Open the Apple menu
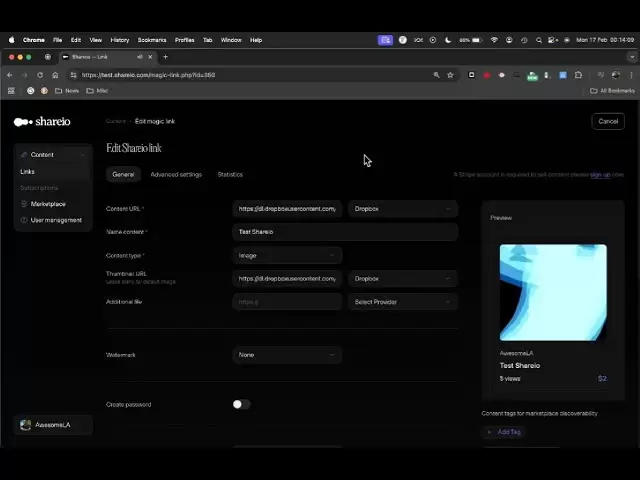This screenshot has width=640, height=480. [11, 40]
